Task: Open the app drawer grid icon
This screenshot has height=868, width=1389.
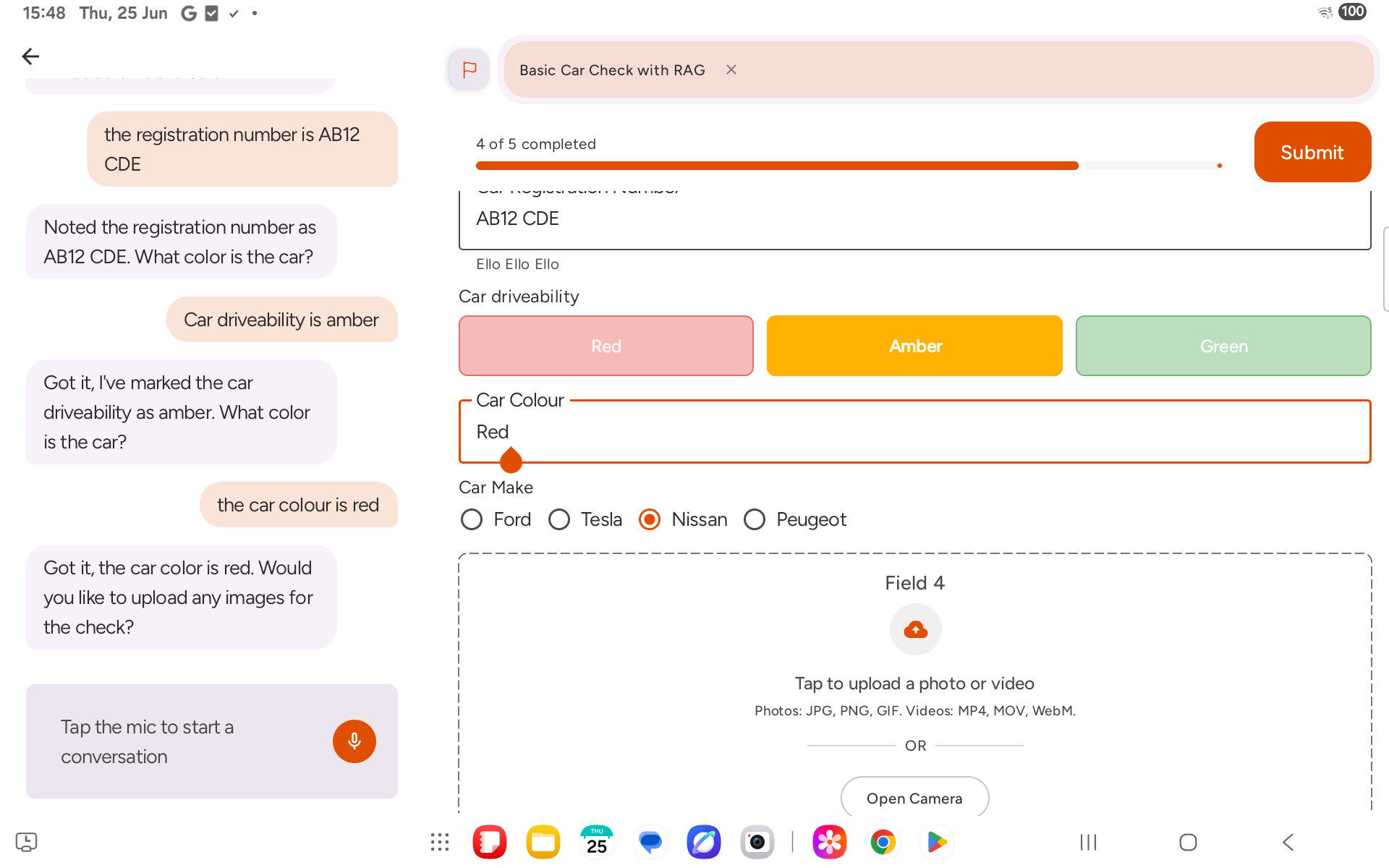Action: pos(440,842)
